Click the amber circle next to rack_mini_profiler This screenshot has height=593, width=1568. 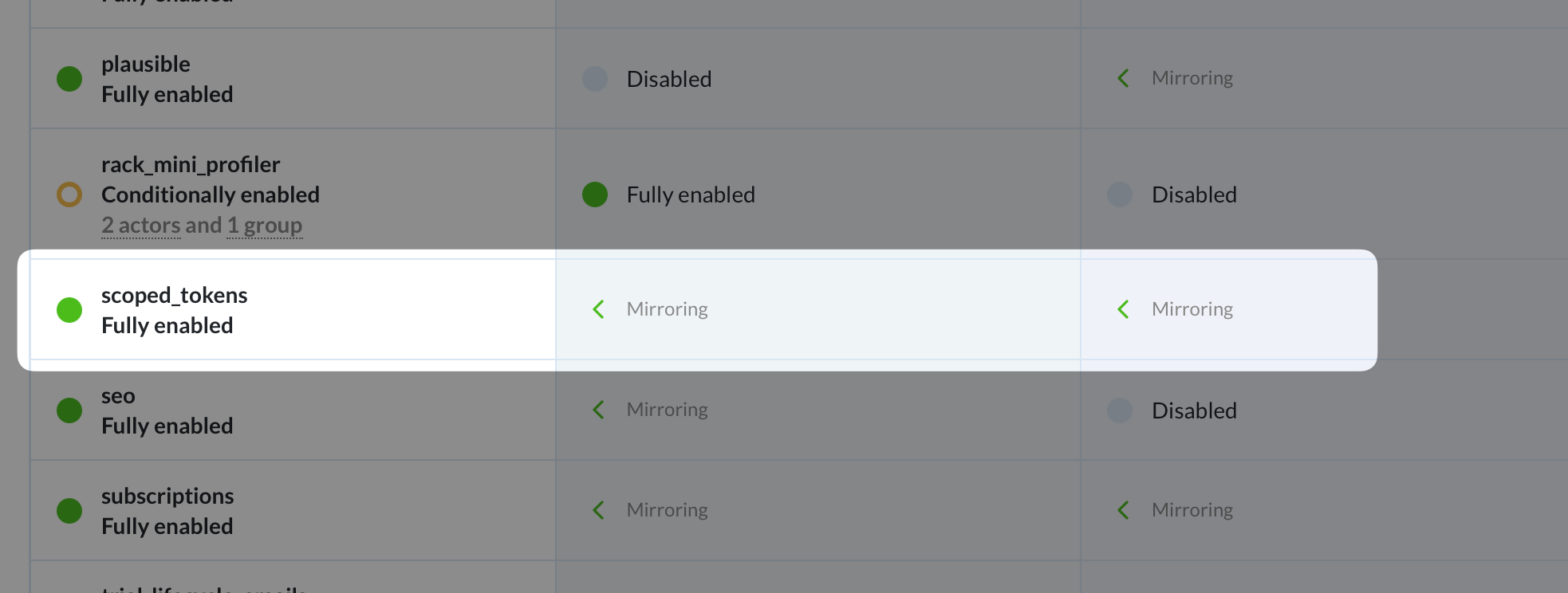tap(69, 194)
